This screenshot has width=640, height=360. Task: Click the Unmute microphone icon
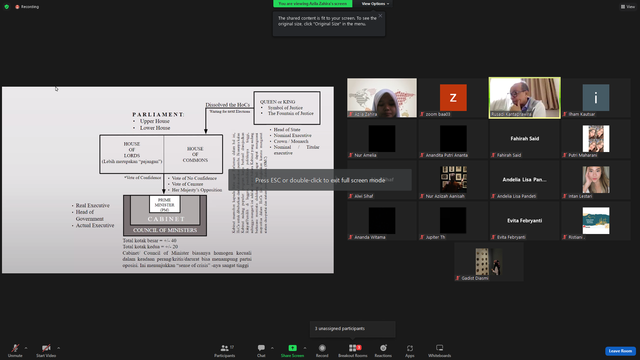tap(15, 348)
